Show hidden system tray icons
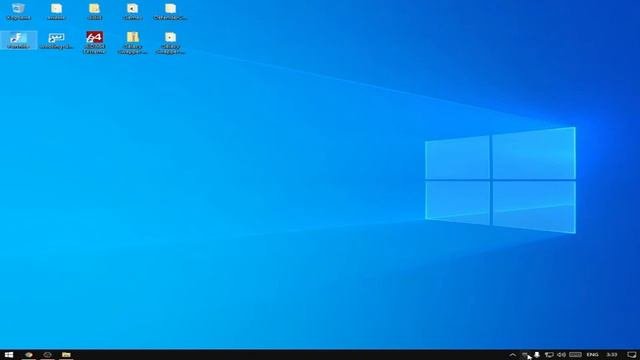Image resolution: width=640 pixels, height=360 pixels. [513, 355]
